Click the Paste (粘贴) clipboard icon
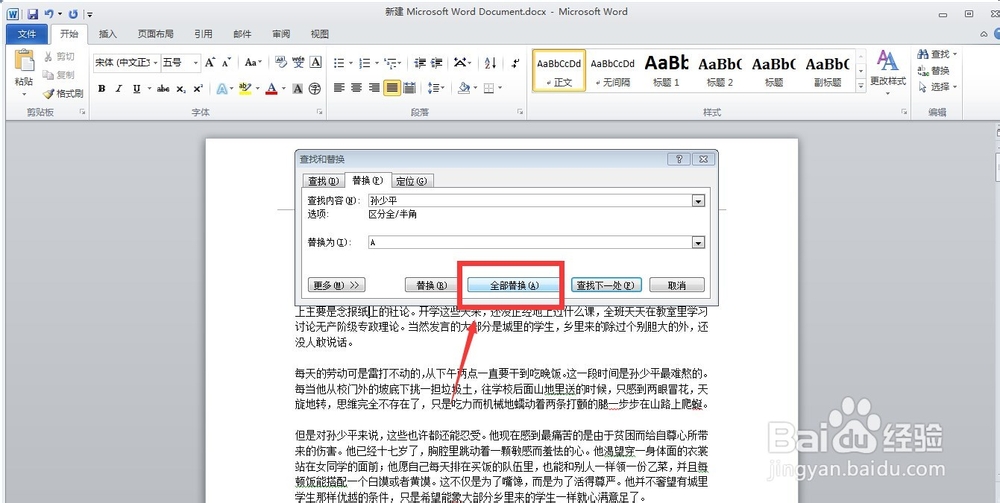Image resolution: width=1000 pixels, height=503 pixels. (24, 61)
